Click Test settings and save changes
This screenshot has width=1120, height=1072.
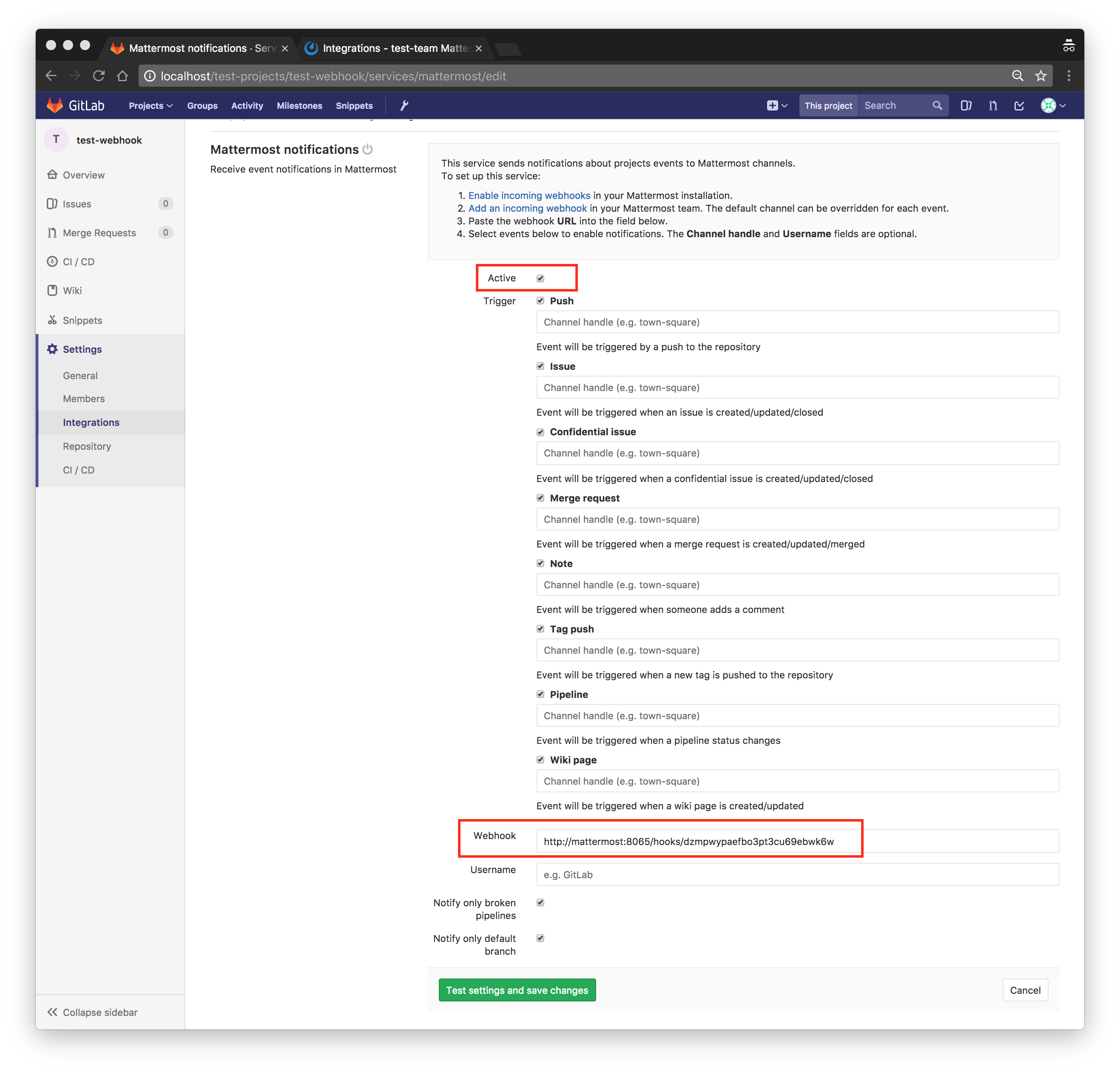[x=517, y=990]
